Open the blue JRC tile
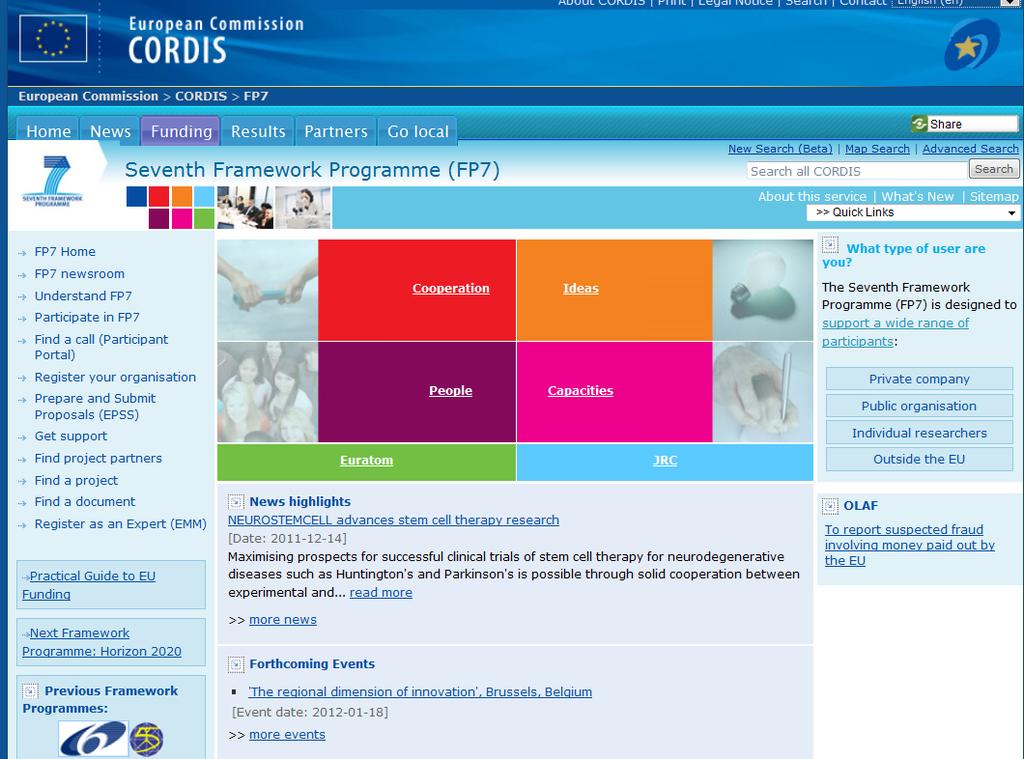The height and width of the screenshot is (759, 1024). coord(665,462)
